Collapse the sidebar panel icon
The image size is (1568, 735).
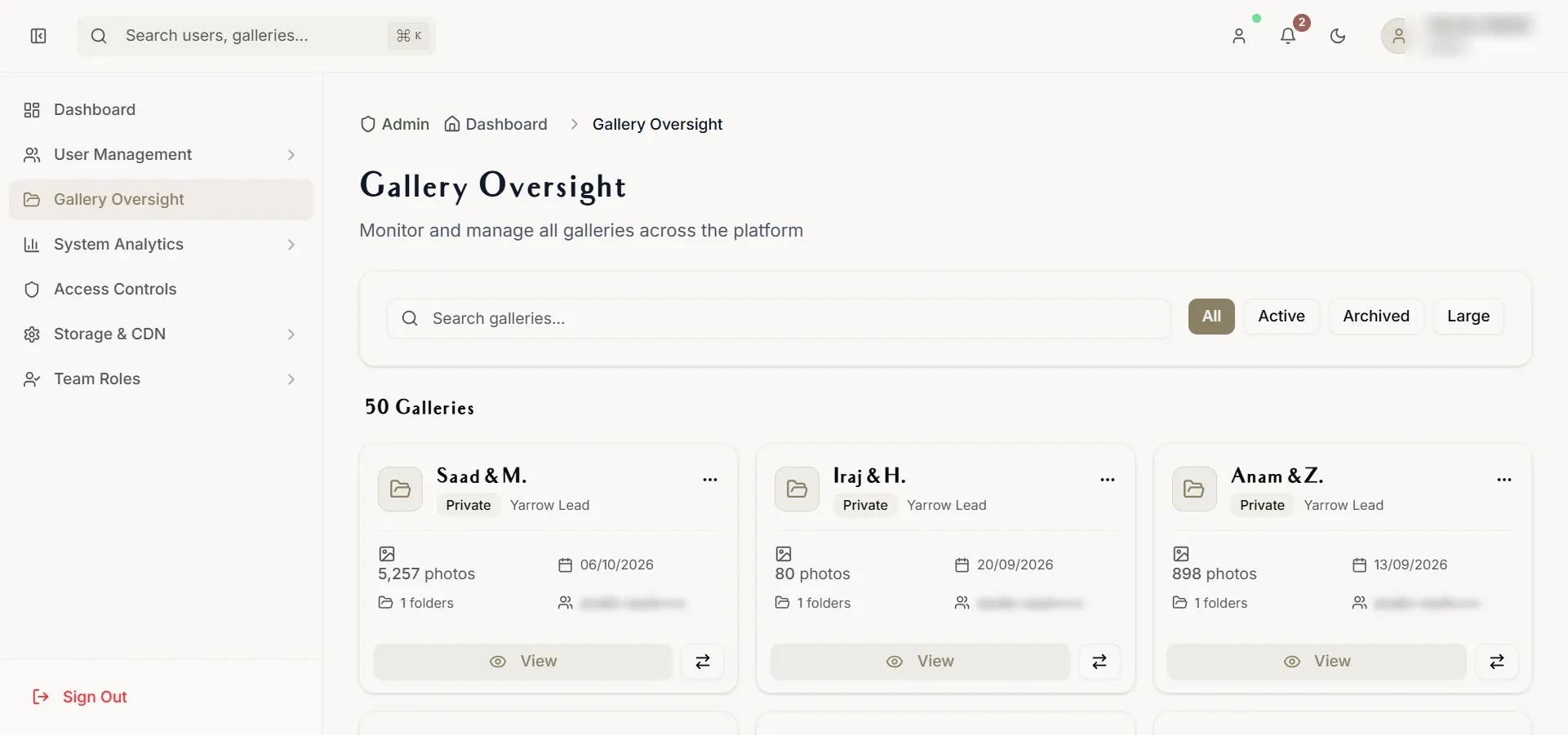pos(38,36)
